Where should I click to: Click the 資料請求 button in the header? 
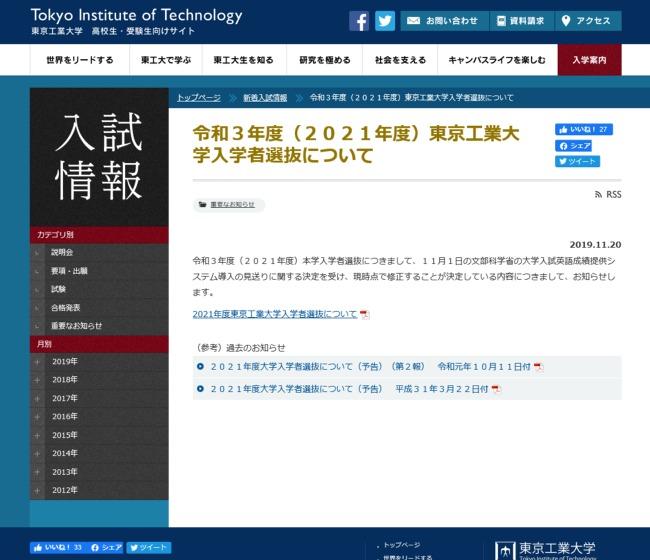[521, 21]
